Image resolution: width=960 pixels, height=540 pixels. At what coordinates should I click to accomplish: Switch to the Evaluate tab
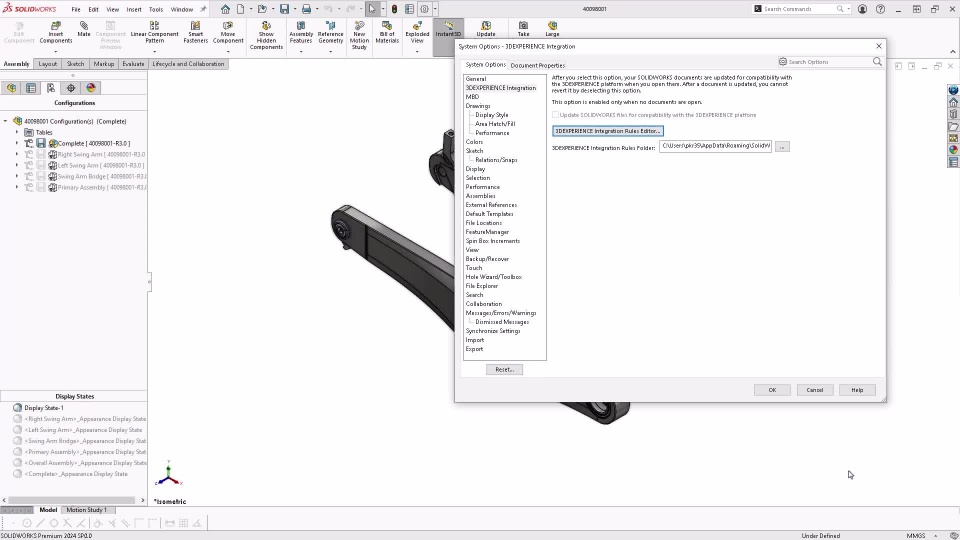133,64
